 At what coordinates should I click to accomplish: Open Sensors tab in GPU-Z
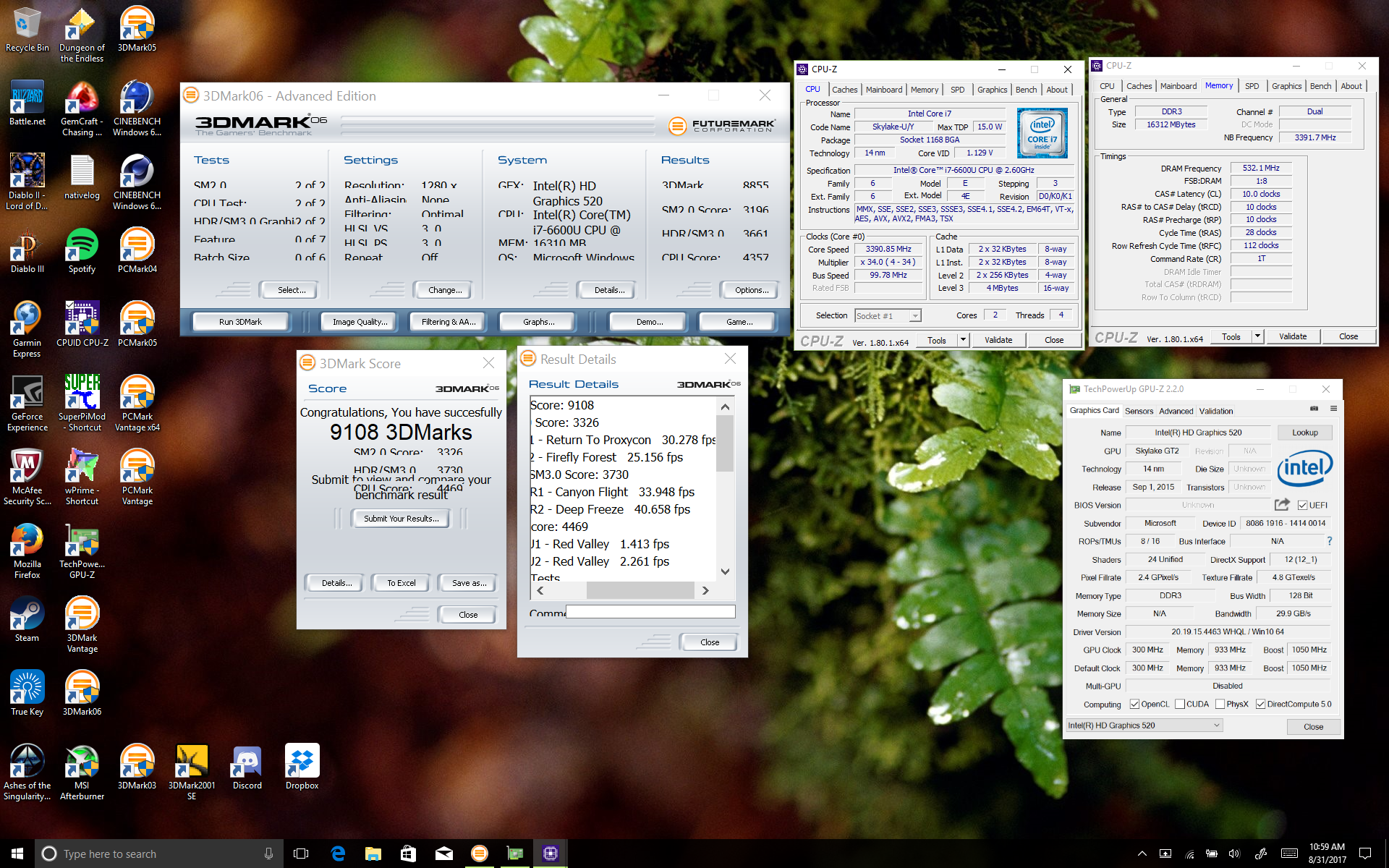pyautogui.click(x=1139, y=411)
